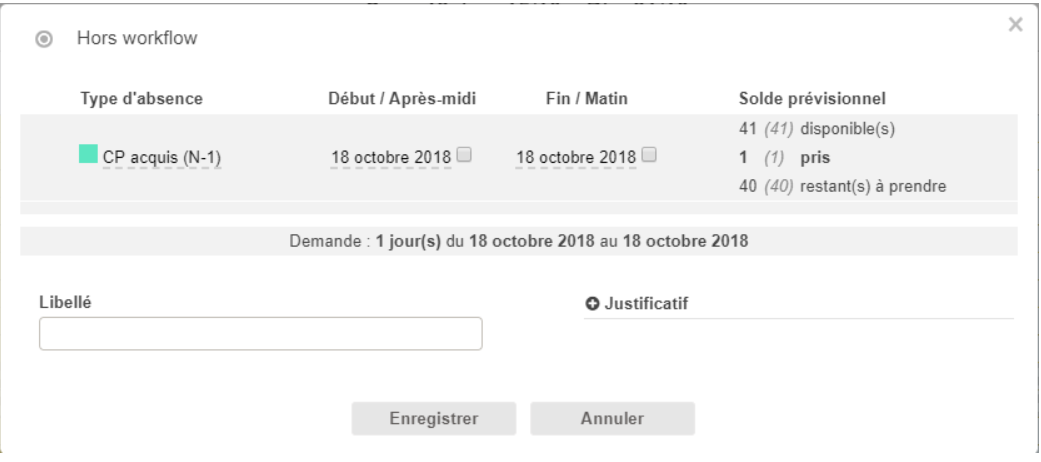Cancel with the Annuler button
The width and height of the screenshot is (1041, 462).
coord(612,418)
